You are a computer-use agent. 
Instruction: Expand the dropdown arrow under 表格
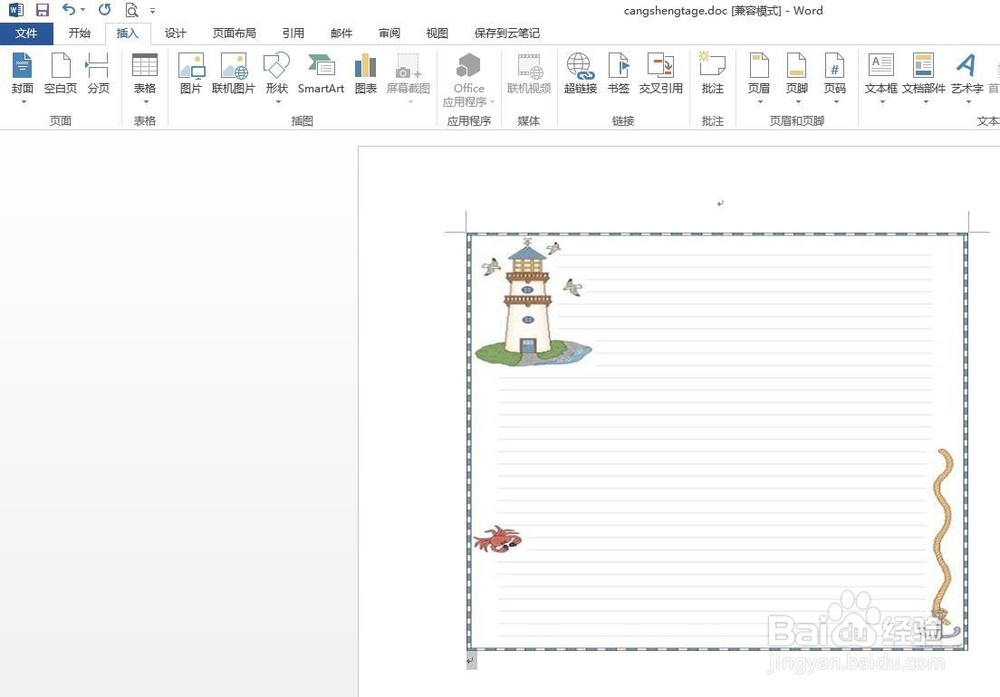tap(145, 101)
